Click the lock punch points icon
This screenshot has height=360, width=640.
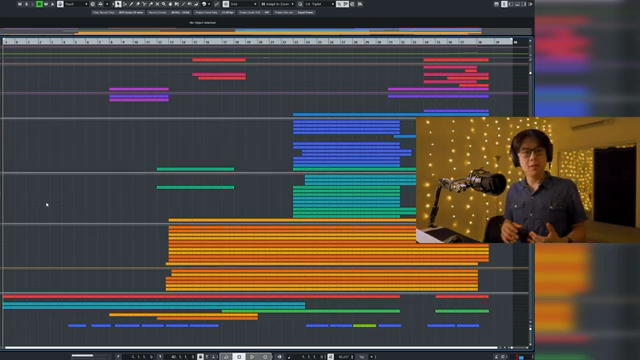[200, 357]
